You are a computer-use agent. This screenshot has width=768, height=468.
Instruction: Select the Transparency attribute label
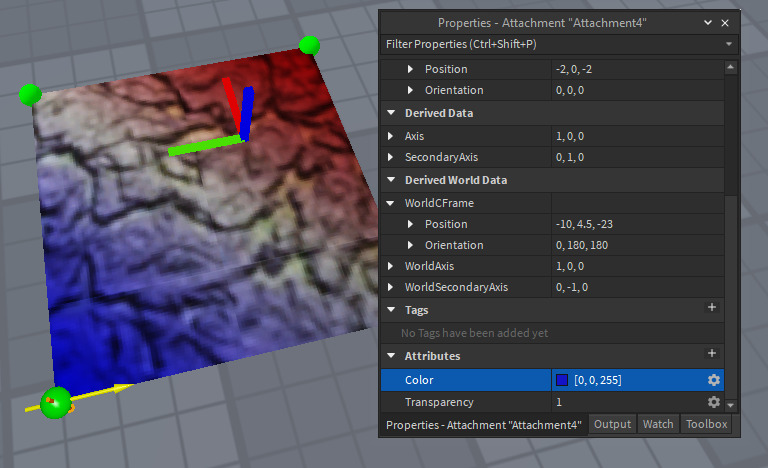[x=439, y=402]
